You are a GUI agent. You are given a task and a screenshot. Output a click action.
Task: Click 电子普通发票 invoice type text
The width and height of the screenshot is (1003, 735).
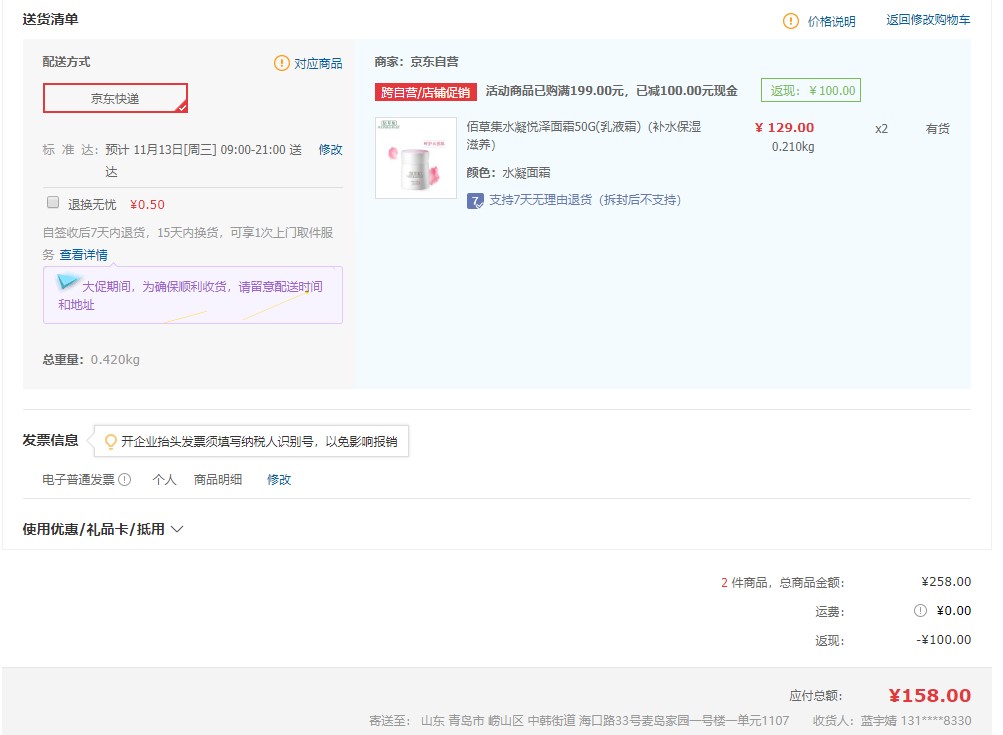[79, 479]
